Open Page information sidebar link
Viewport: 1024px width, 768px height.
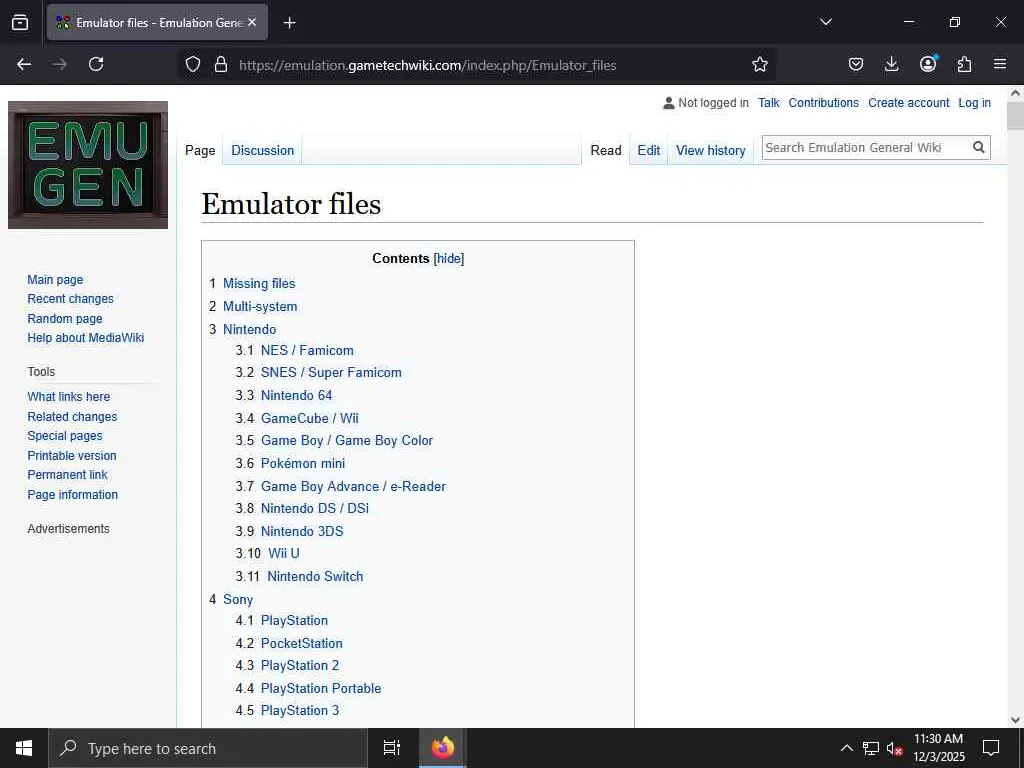pyautogui.click(x=72, y=494)
